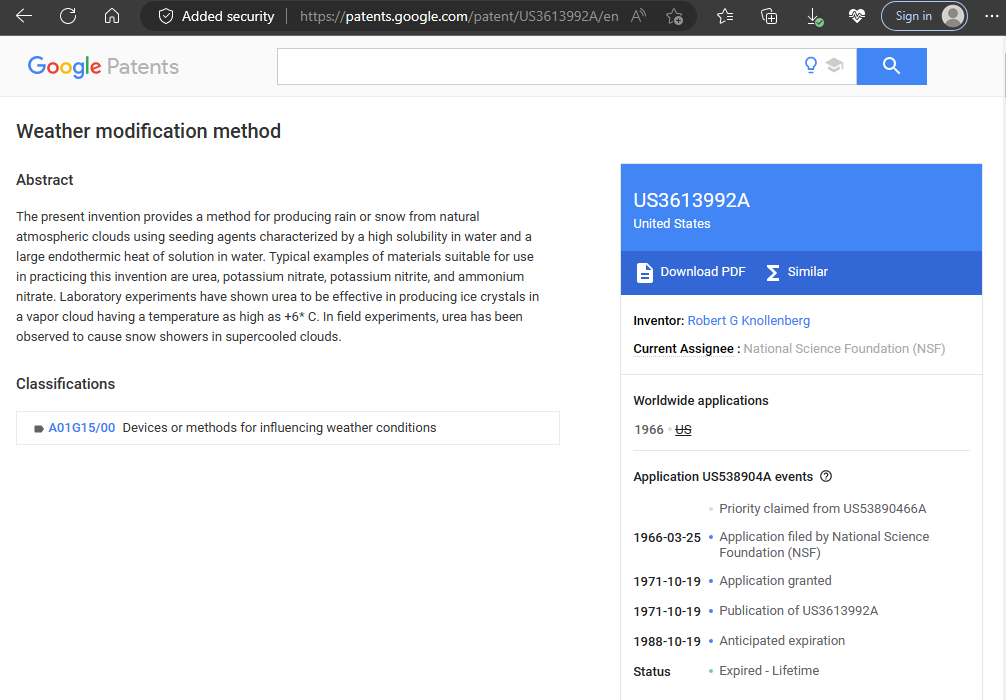Toggle the Scholar graduation cap icon

[835, 65]
